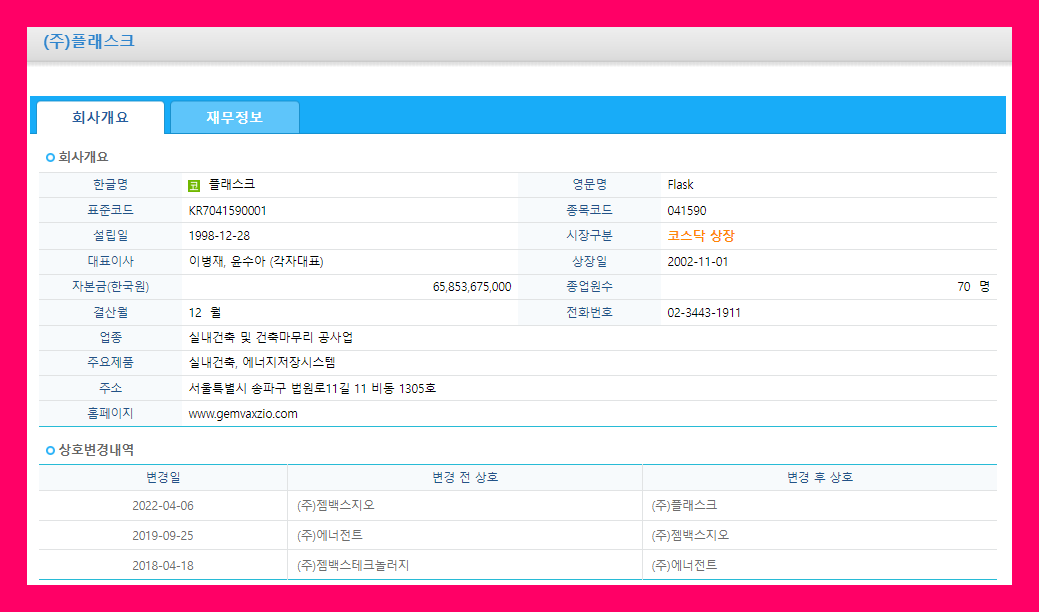Click the 종업원수 row label
Image resolution: width=1039 pixels, height=612 pixels.
[589, 287]
